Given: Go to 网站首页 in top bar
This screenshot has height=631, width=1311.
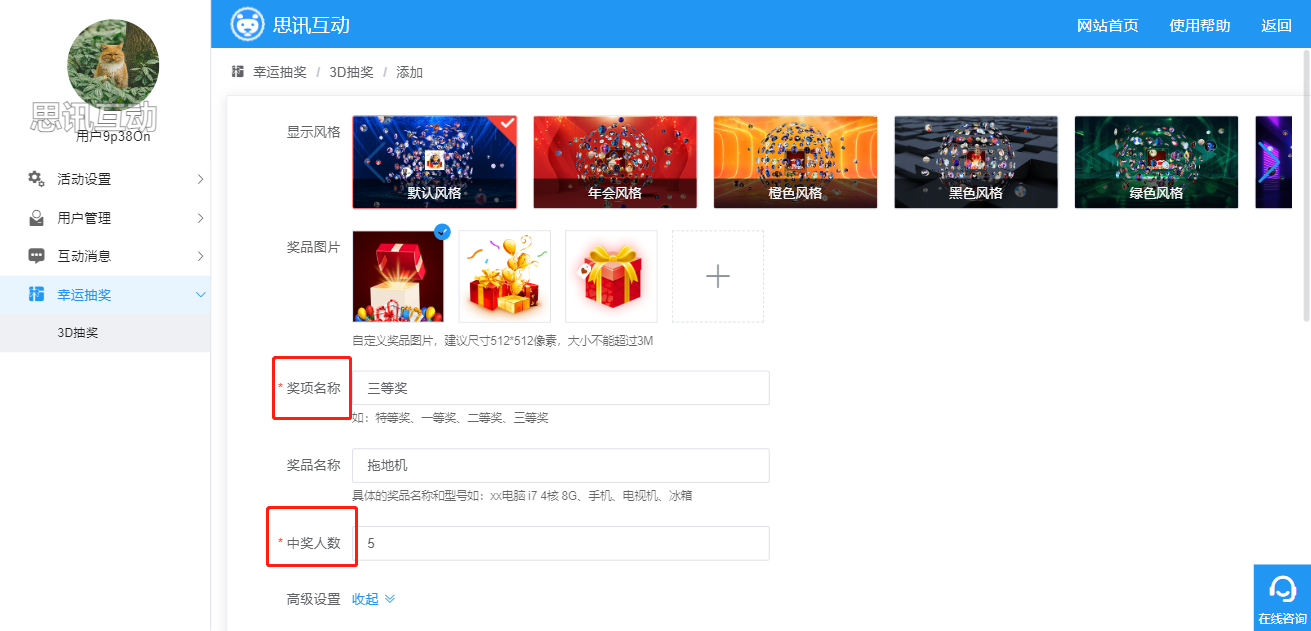Looking at the screenshot, I should pyautogui.click(x=1107, y=25).
